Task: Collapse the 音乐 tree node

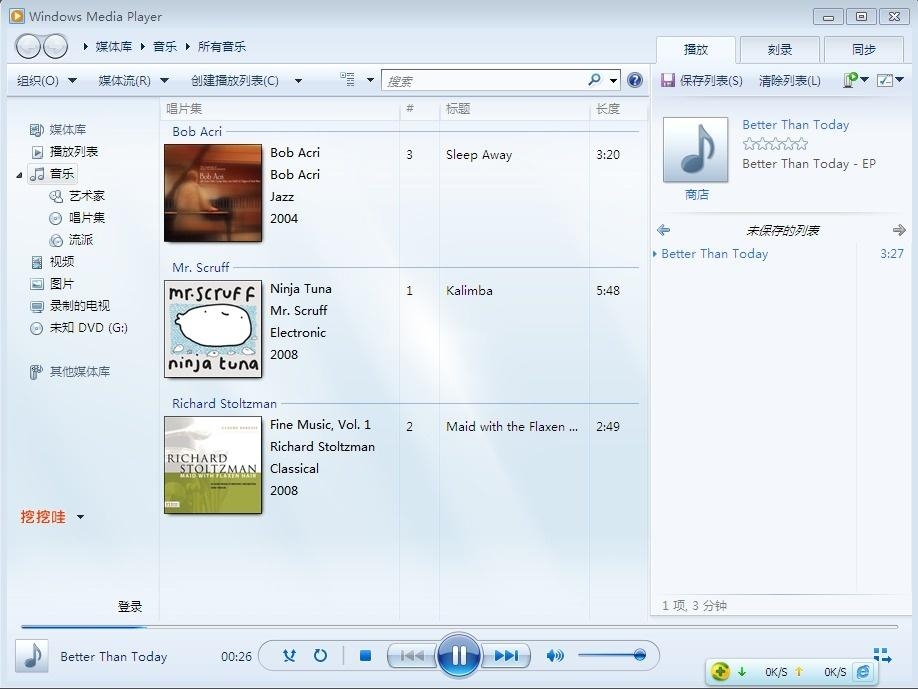Action: tap(20, 175)
